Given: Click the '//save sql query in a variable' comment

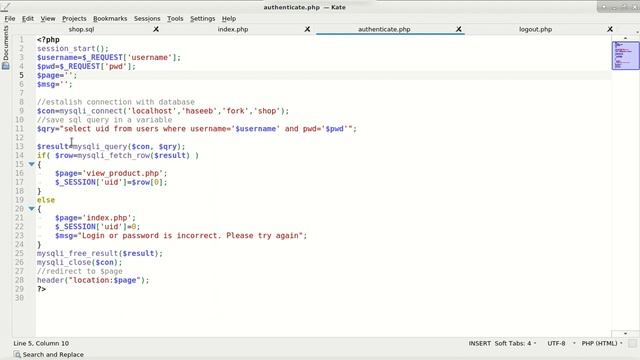Looking at the screenshot, I should coord(104,120).
